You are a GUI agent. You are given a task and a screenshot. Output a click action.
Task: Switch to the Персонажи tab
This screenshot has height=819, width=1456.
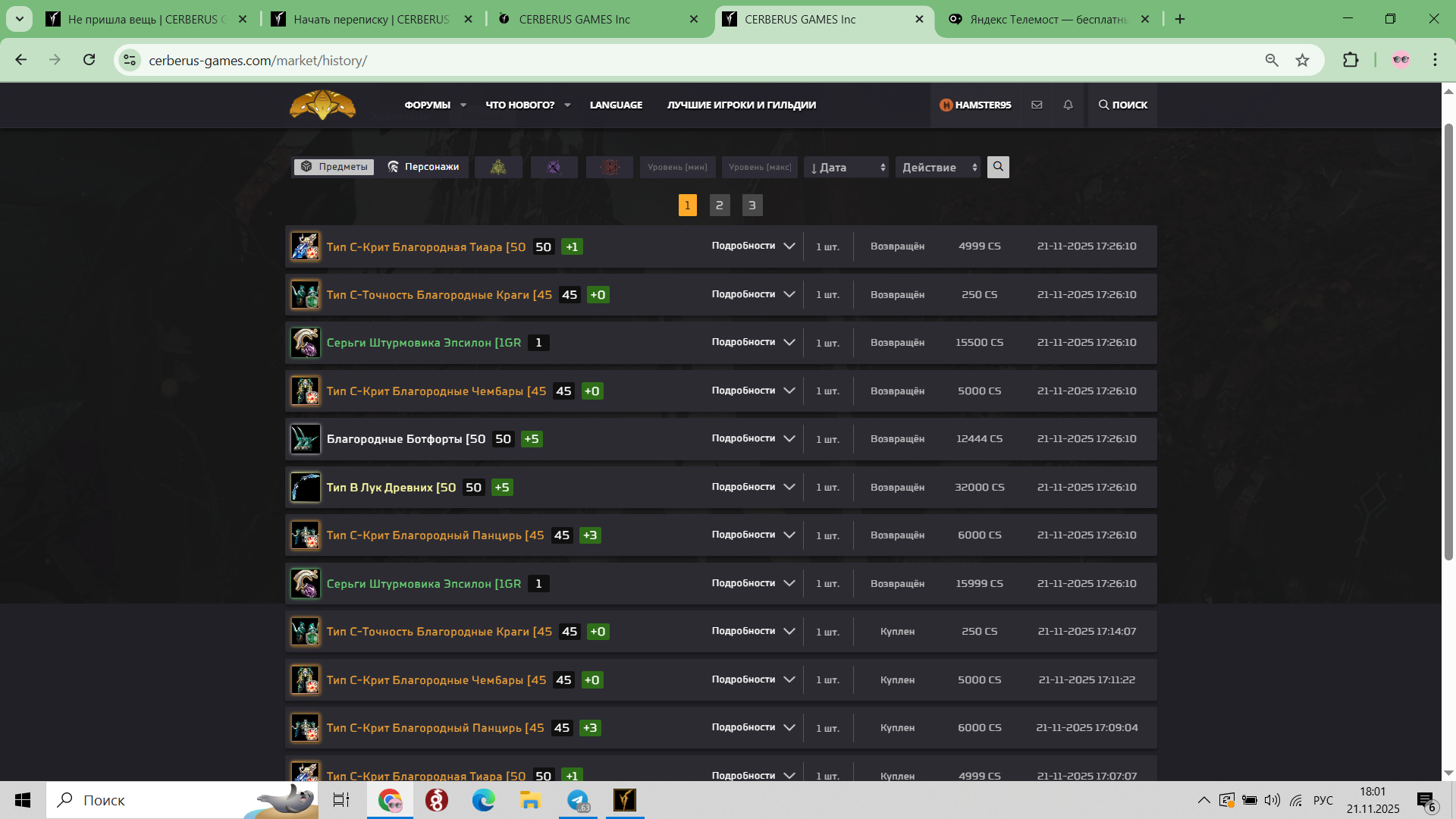point(423,167)
